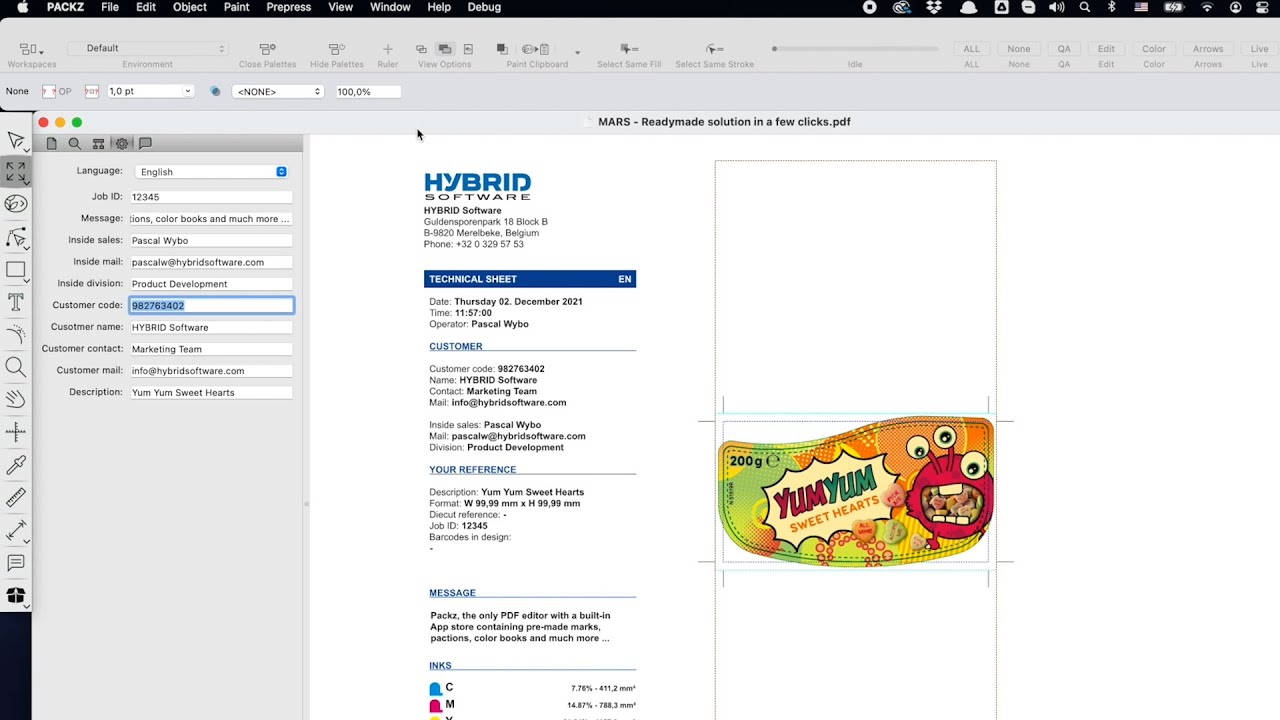Click the Hide Palettes toolbar icon
The width and height of the screenshot is (1280, 720).
tap(336, 49)
